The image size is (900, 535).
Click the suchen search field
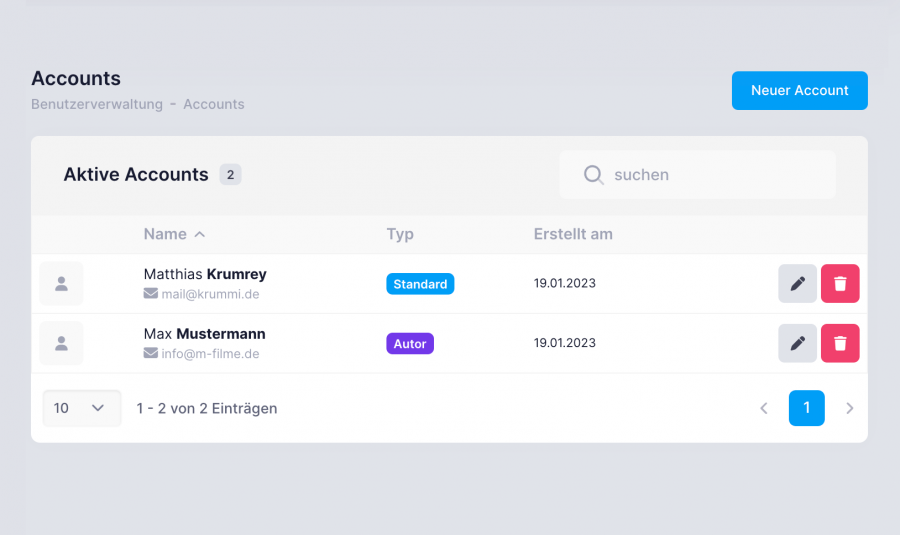pos(697,175)
